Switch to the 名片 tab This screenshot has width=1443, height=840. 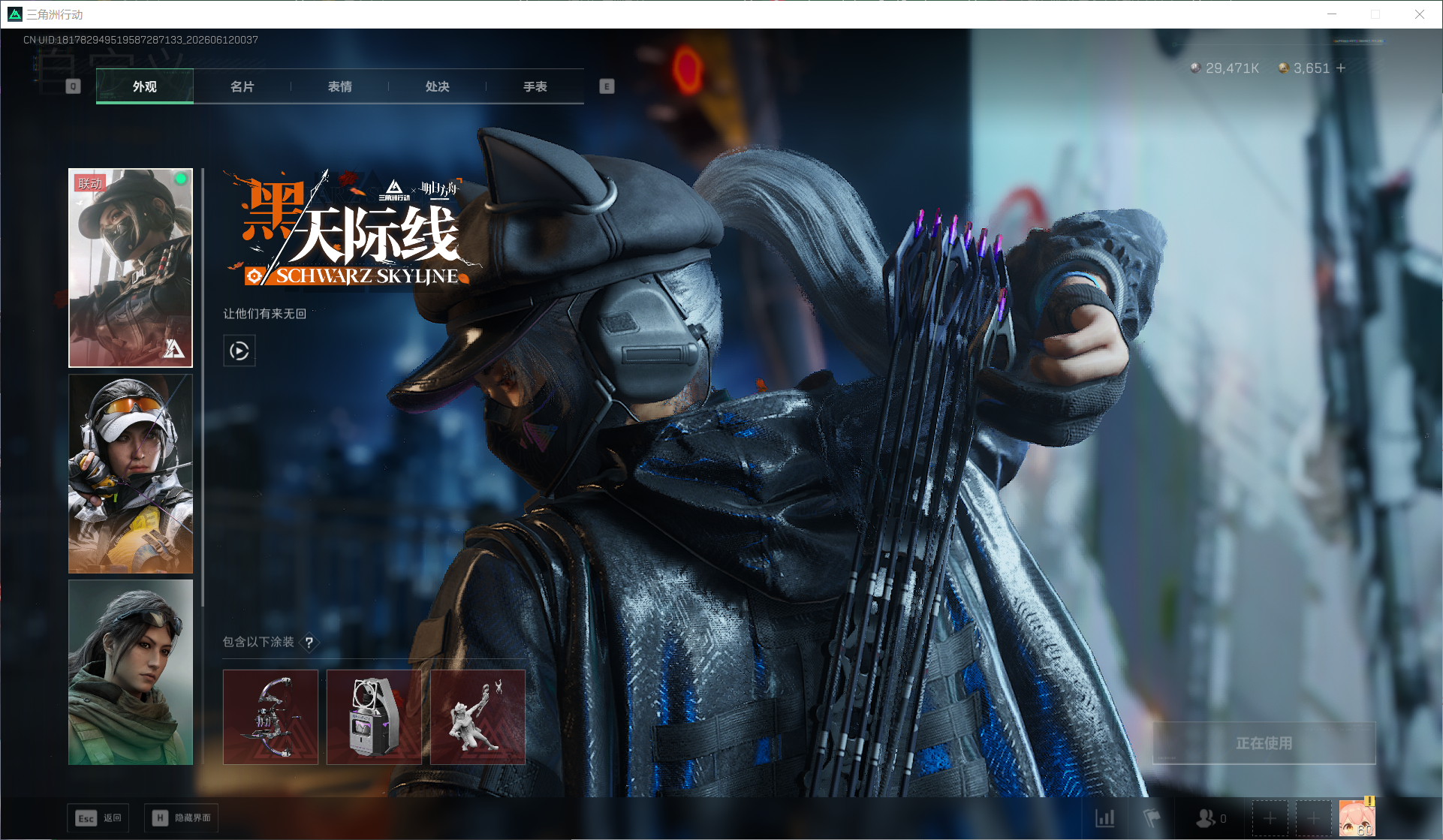click(x=243, y=86)
